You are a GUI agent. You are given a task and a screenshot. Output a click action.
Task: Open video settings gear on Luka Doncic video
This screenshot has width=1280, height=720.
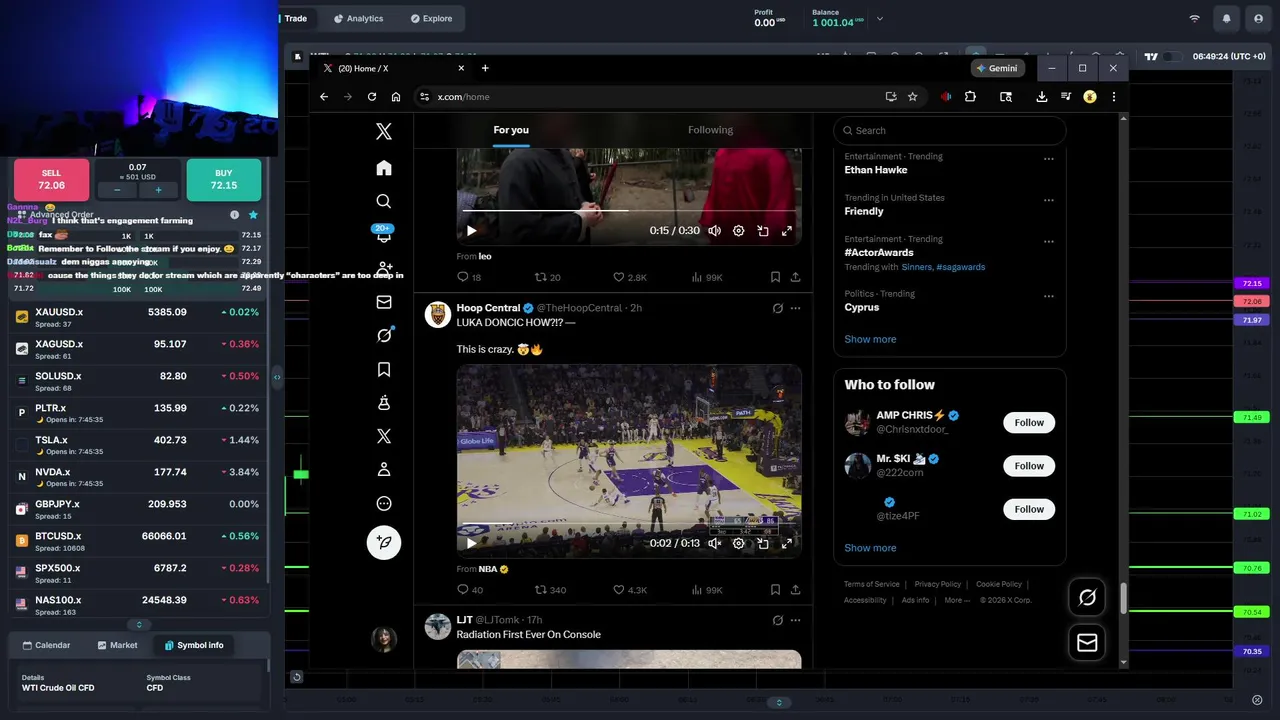[738, 543]
